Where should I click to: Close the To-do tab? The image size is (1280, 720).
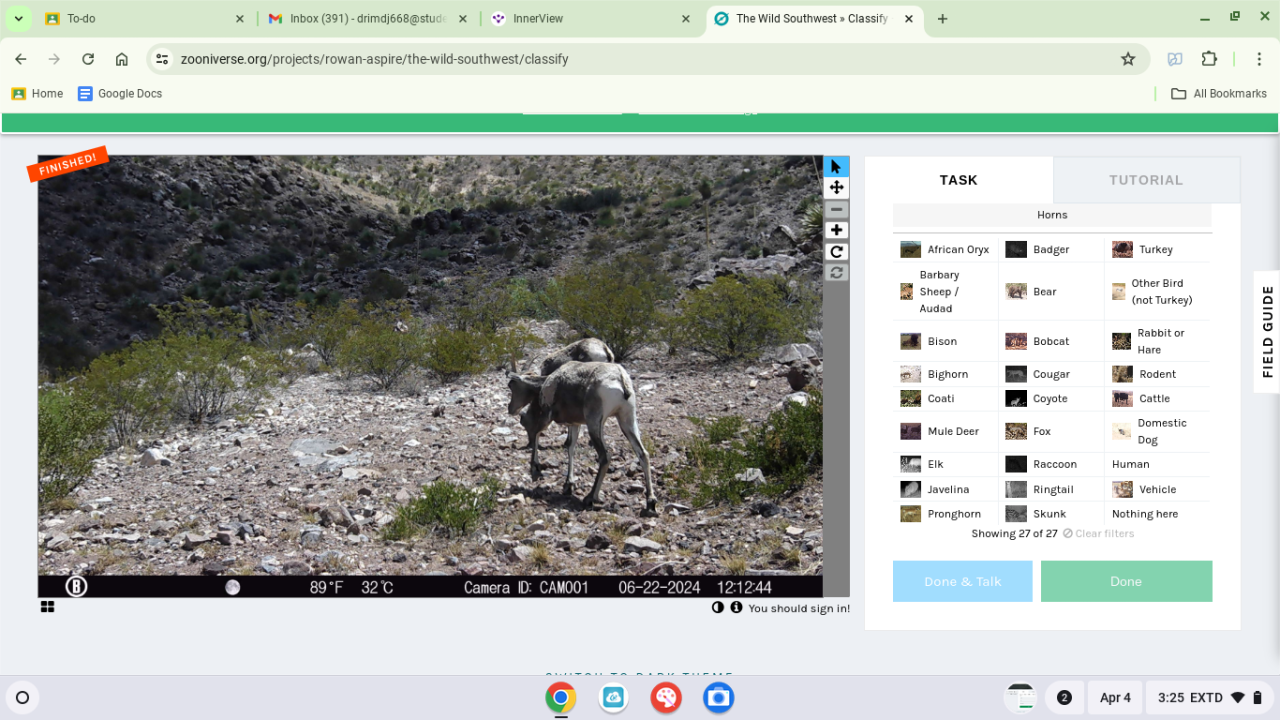tap(240, 19)
